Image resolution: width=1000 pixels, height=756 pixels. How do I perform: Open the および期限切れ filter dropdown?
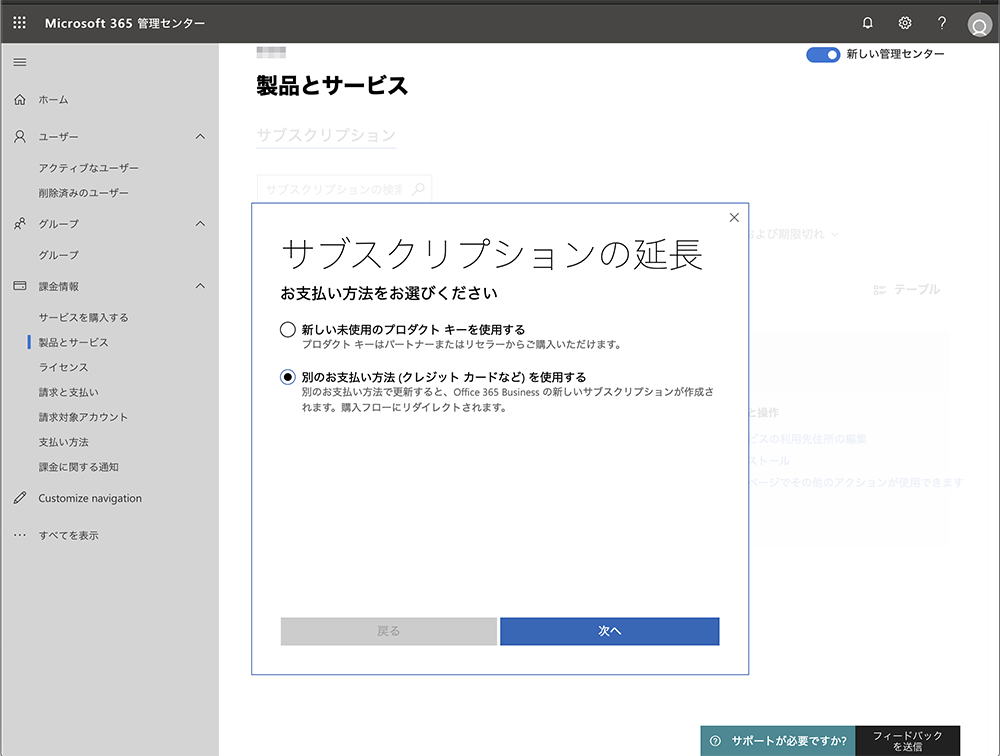[x=793, y=234]
